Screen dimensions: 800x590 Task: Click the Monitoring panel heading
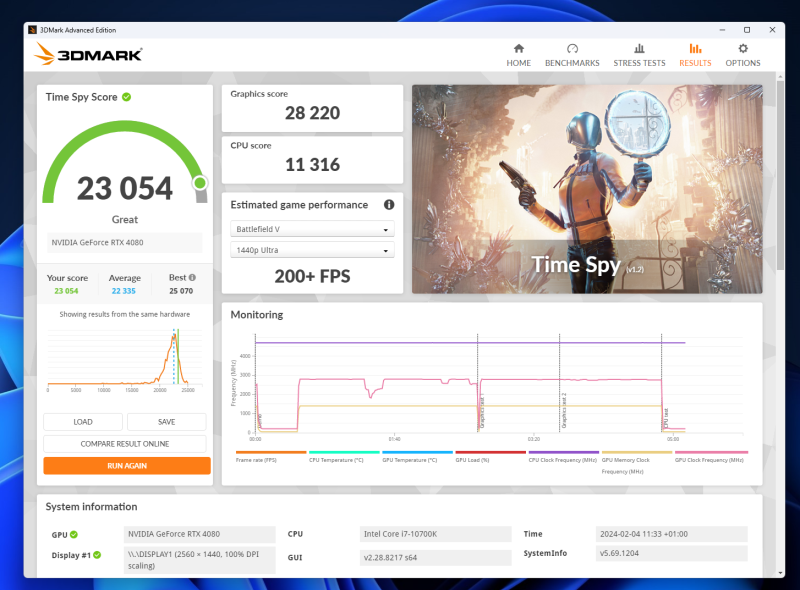(x=257, y=315)
